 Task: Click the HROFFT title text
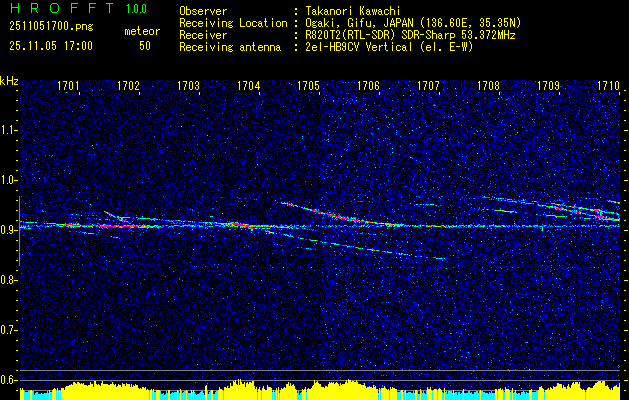point(62,8)
